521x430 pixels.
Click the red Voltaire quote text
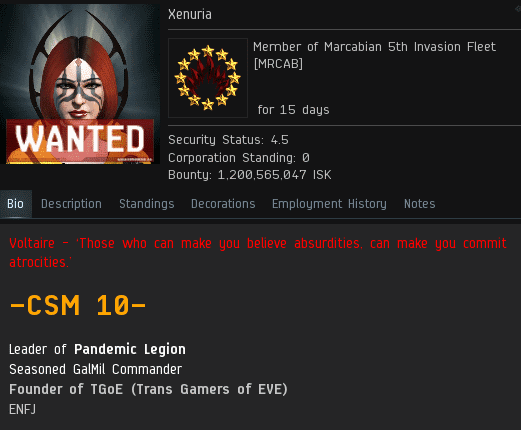pos(258,252)
